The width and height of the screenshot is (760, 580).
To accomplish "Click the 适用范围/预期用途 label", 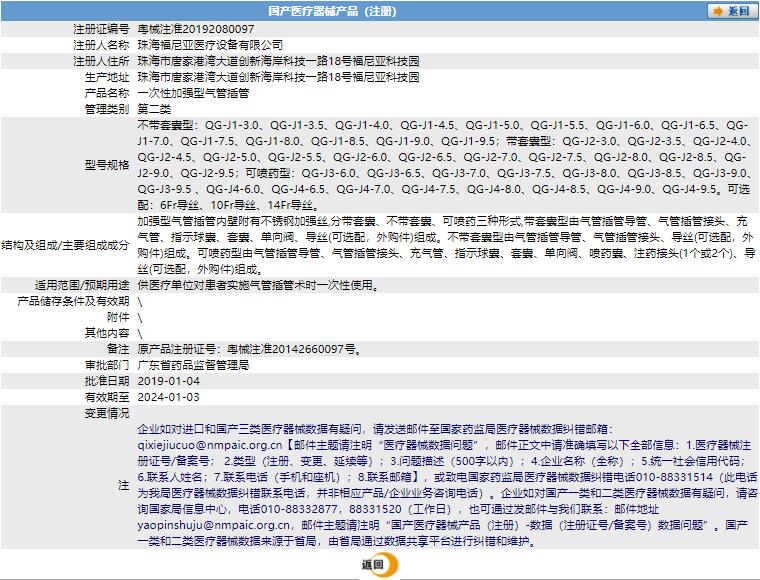I will pos(82,285).
